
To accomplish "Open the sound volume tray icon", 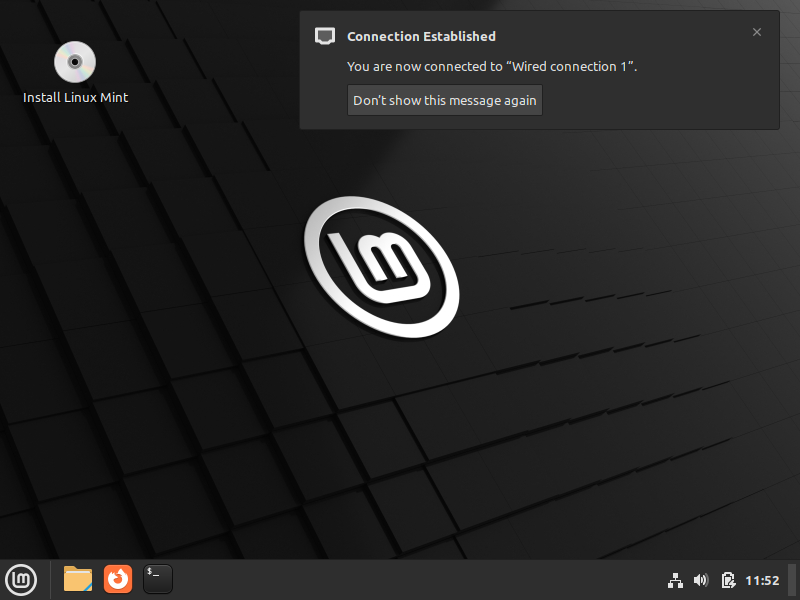I will (701, 580).
